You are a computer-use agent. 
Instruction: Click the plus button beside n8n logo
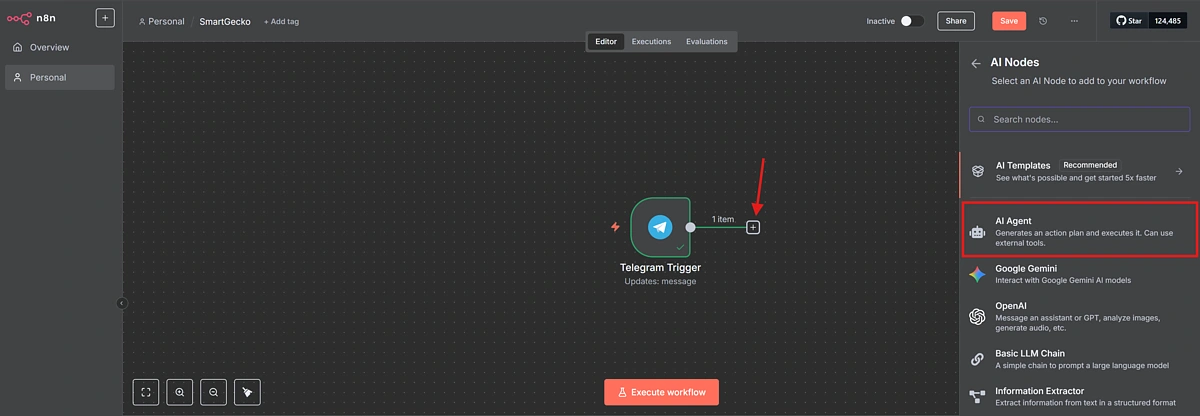tap(105, 18)
